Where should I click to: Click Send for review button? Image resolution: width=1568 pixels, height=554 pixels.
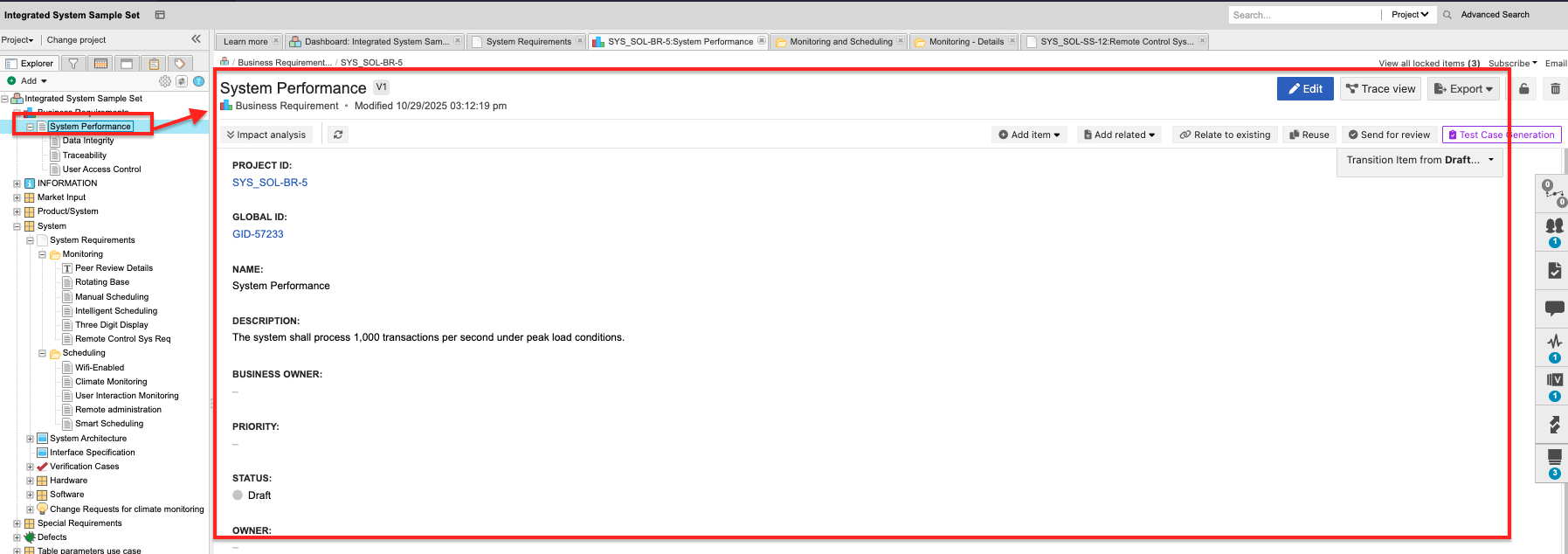coord(1389,135)
